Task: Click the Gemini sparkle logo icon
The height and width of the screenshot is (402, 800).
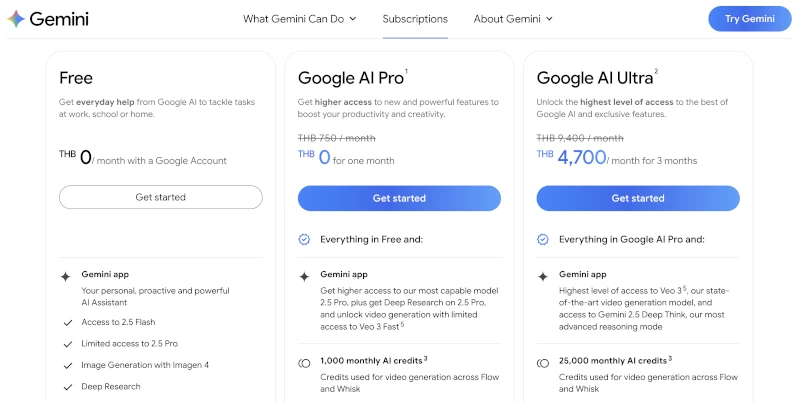Action: (16, 19)
